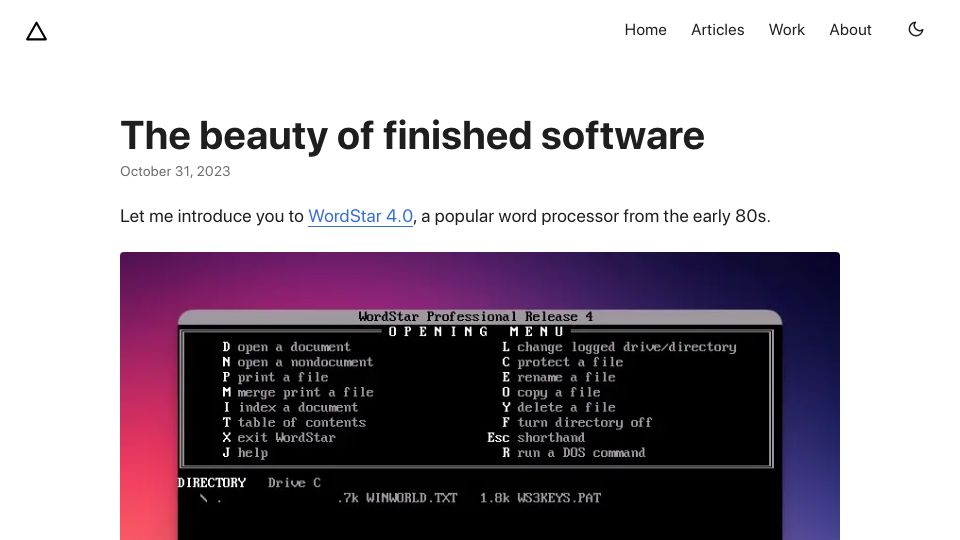Open the About page
This screenshot has width=960, height=540.
coord(850,29)
